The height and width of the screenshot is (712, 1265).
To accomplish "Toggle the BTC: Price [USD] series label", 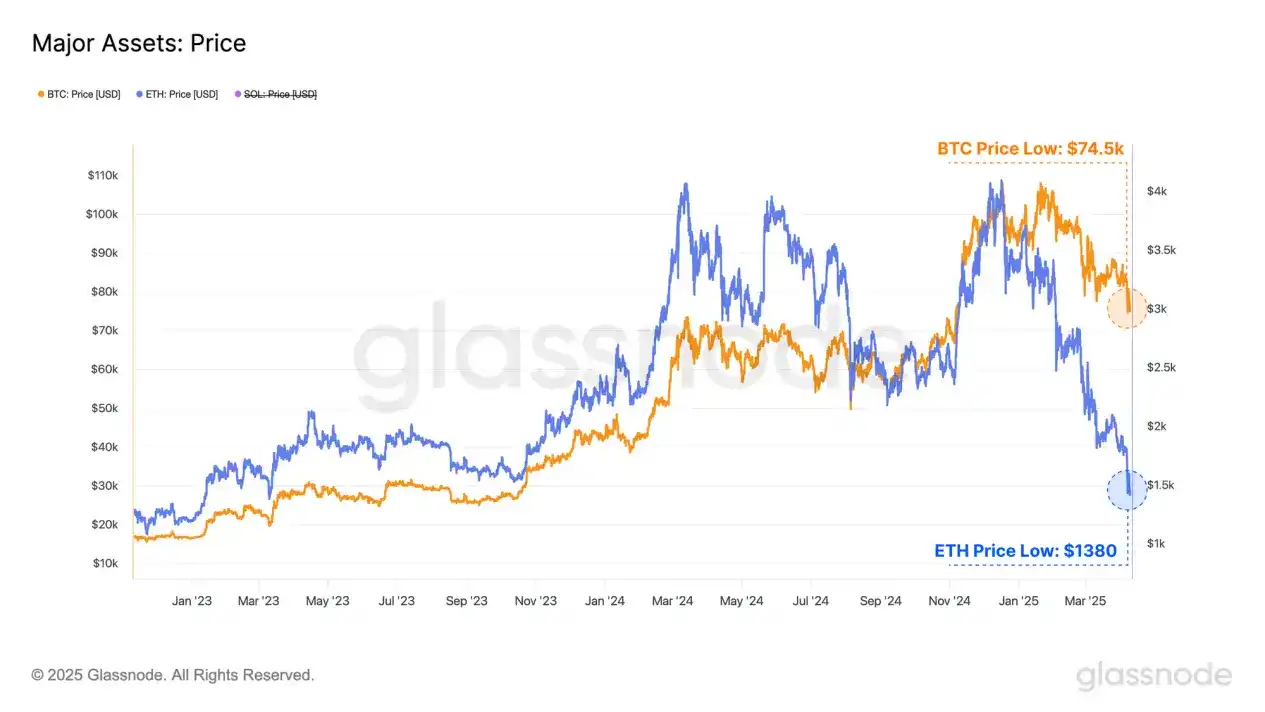I will pos(84,94).
